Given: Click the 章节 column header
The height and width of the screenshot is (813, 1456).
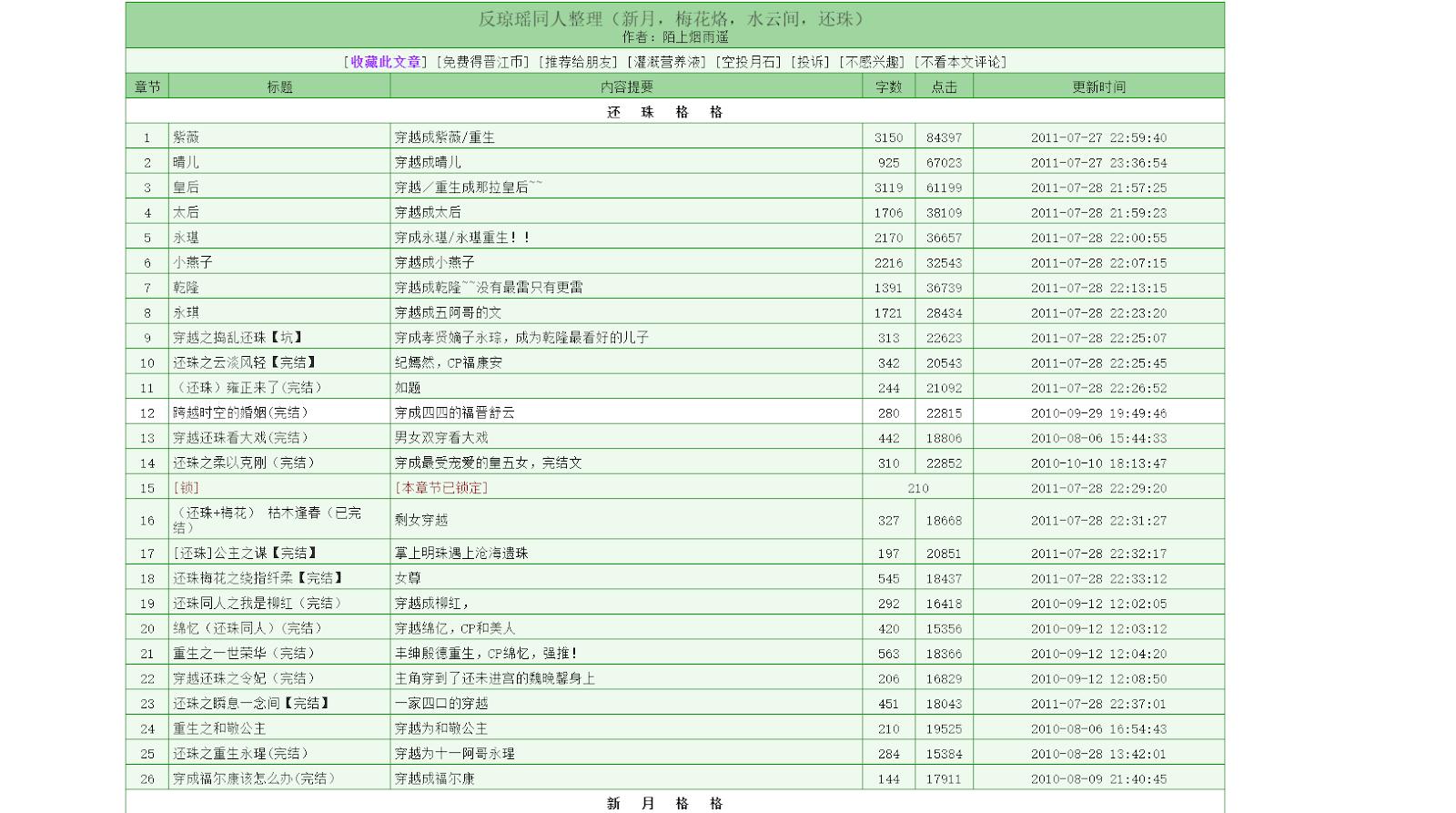Looking at the screenshot, I should [147, 87].
